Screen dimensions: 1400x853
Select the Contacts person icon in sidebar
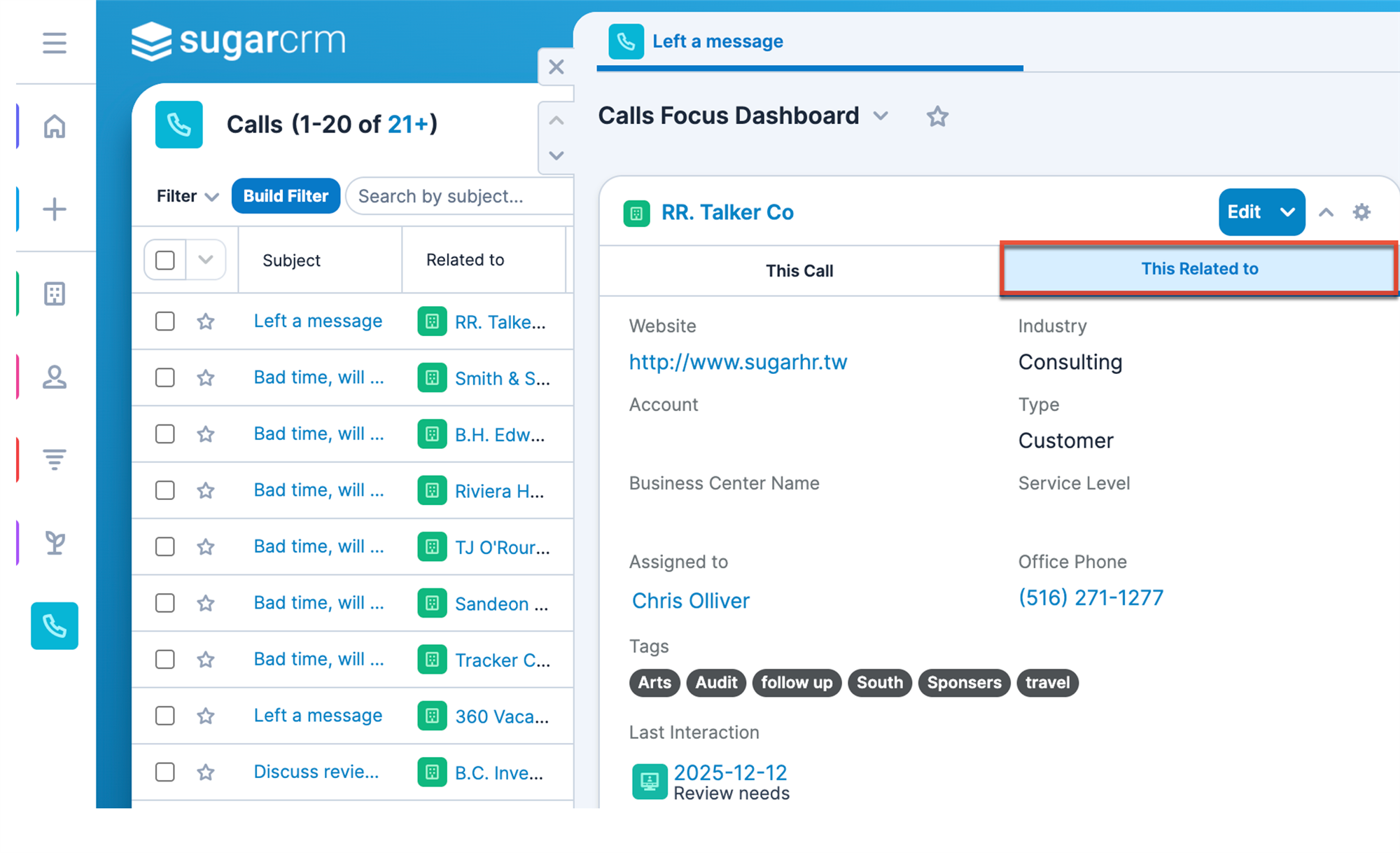tap(55, 376)
